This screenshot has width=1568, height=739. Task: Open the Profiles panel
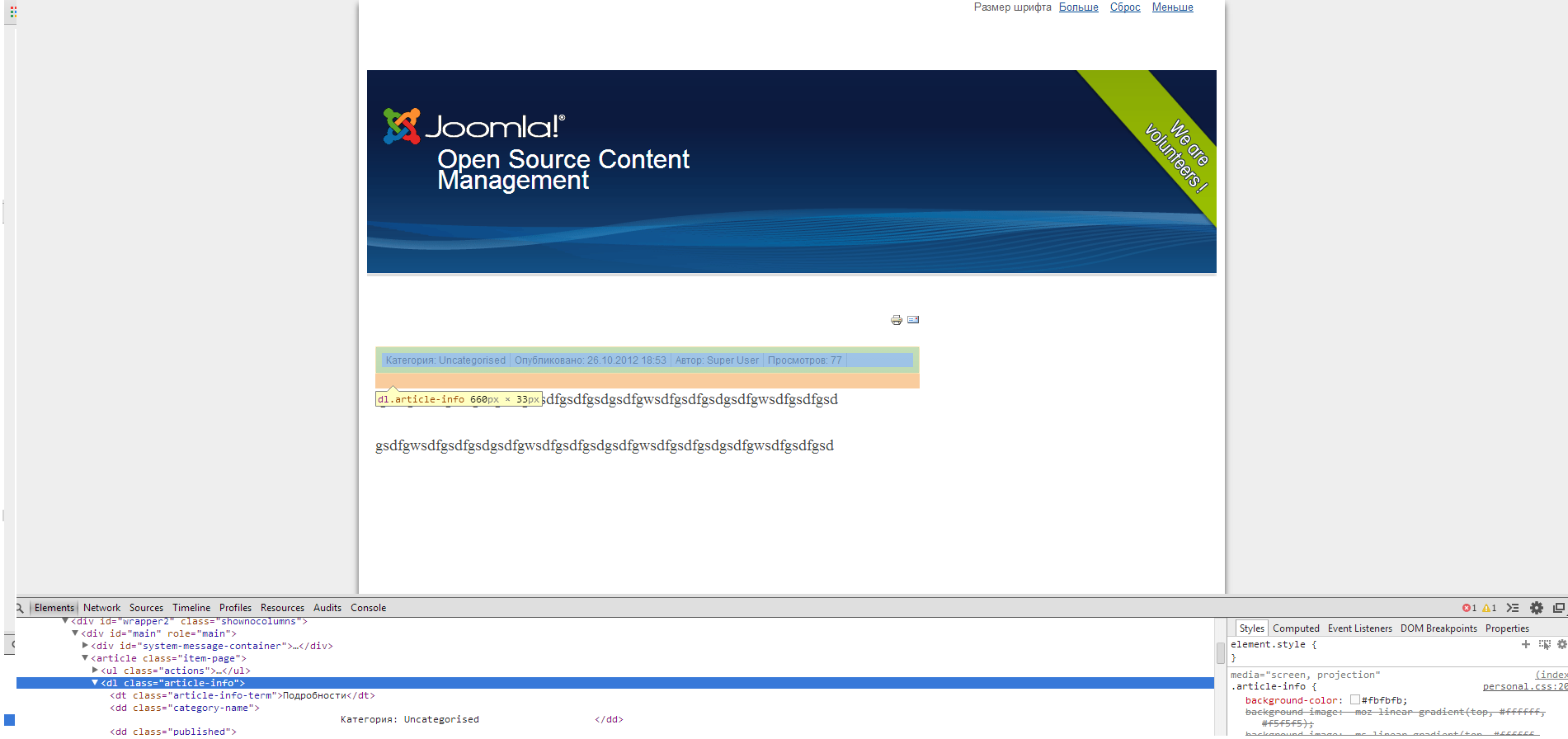[235, 608]
